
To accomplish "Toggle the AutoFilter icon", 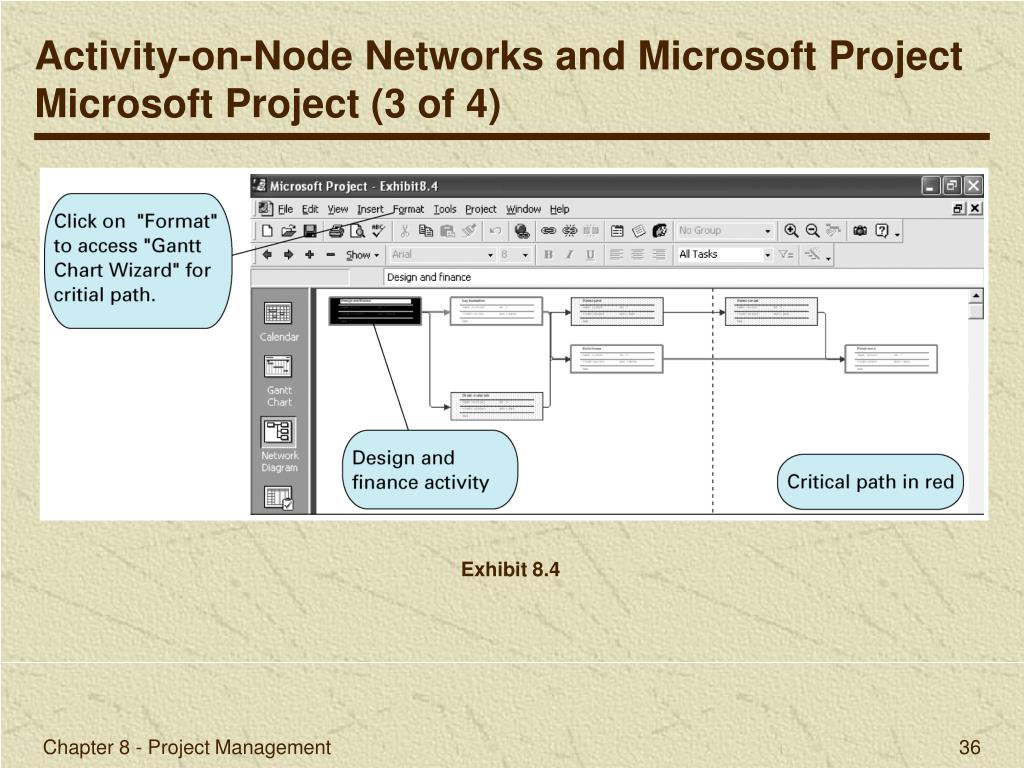I will coord(786,255).
